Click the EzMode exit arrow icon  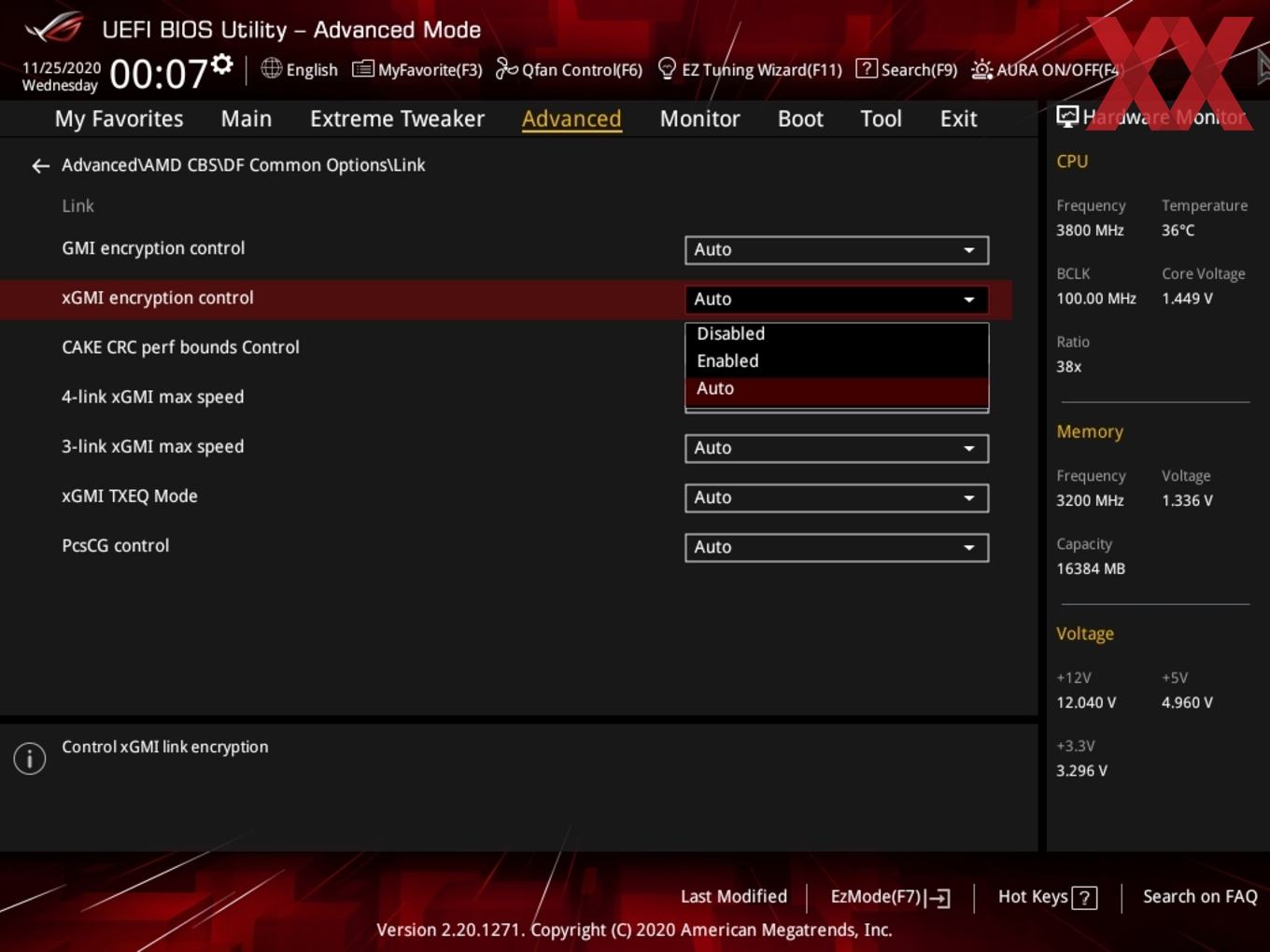[x=938, y=898]
